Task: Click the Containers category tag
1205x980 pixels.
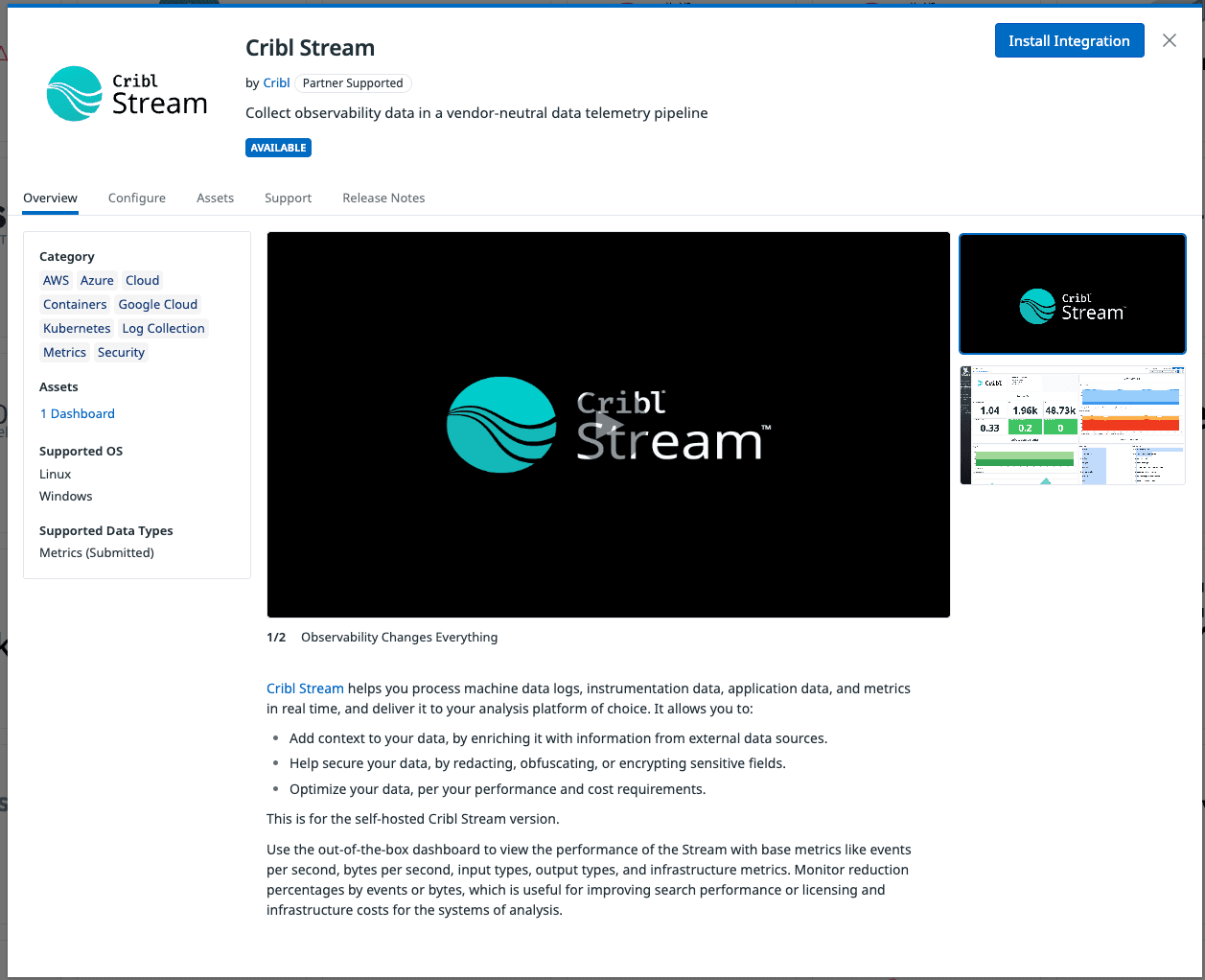Action: tap(75, 304)
